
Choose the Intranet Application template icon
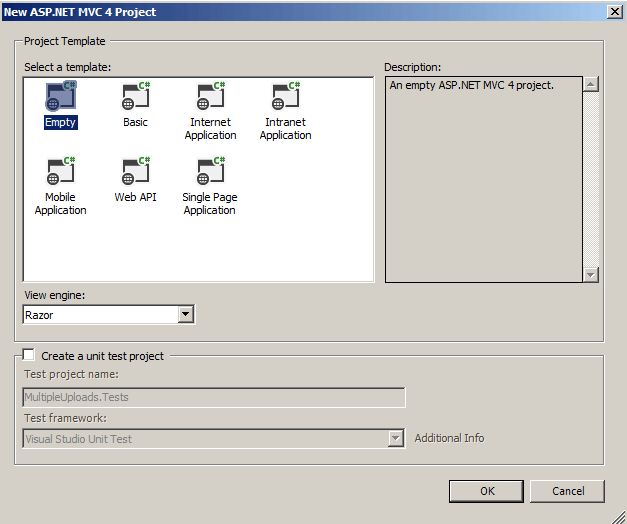(x=286, y=96)
